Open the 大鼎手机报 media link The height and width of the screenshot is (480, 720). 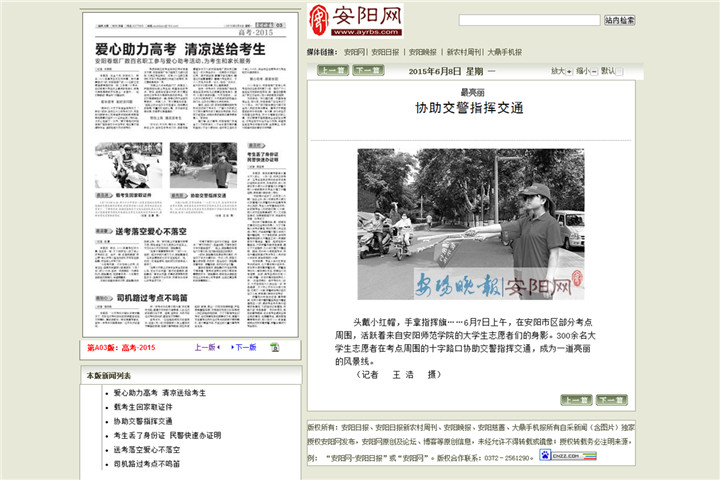(x=504, y=52)
